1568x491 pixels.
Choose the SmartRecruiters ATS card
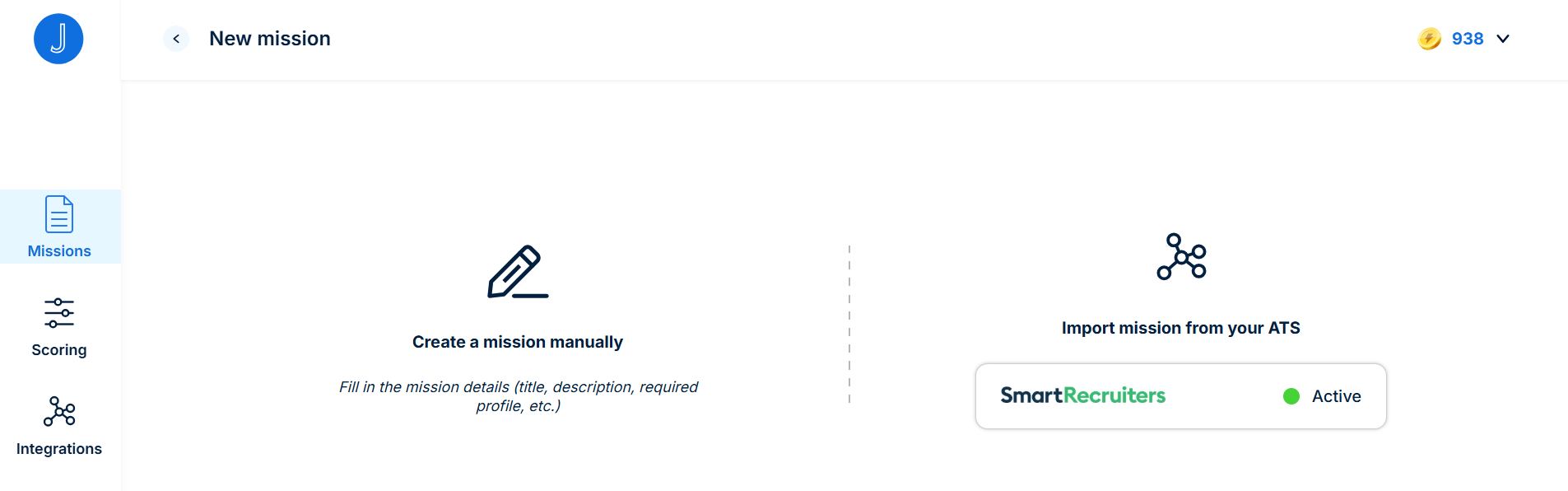[x=1180, y=396]
